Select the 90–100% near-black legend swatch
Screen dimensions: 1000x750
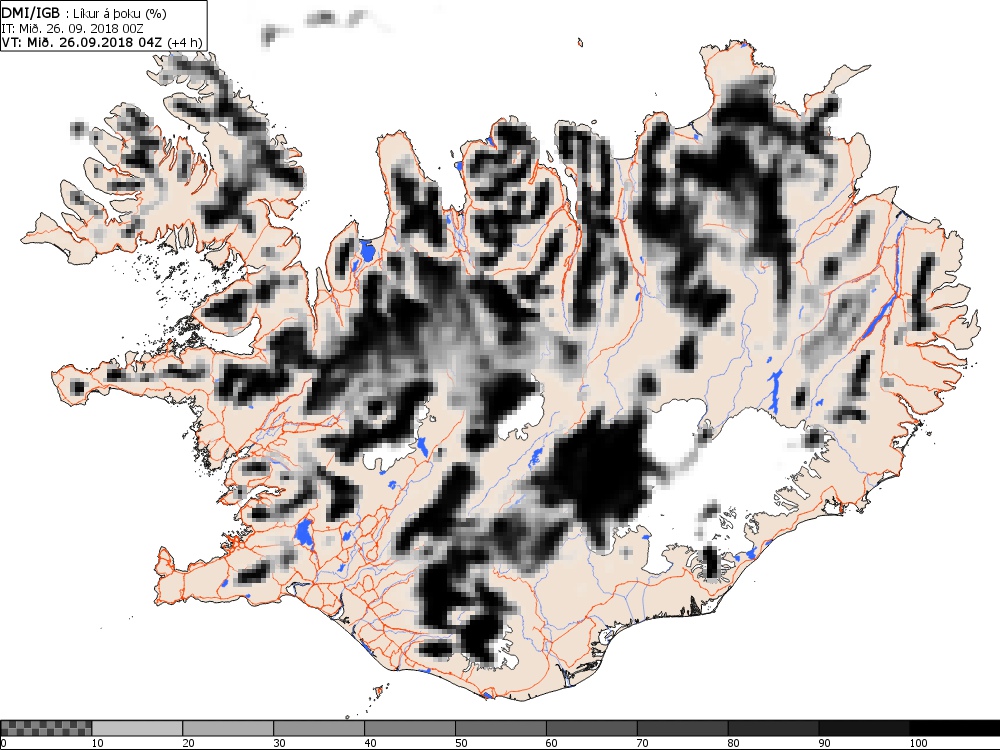pos(864,728)
